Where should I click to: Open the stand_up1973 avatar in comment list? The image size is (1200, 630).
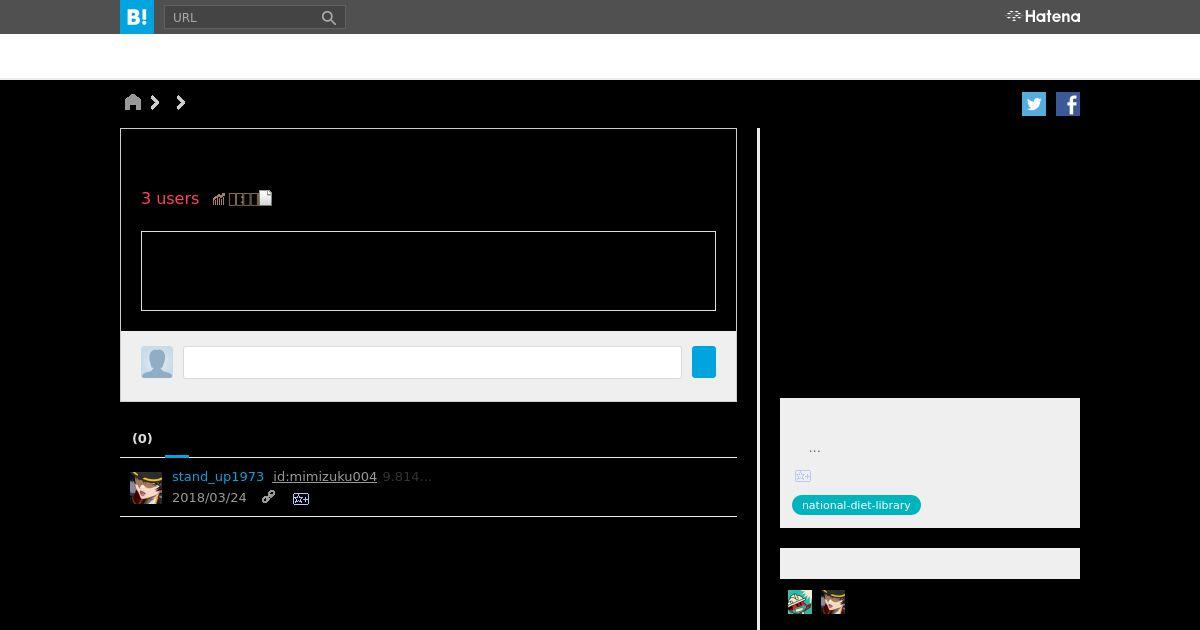pyautogui.click(x=146, y=488)
